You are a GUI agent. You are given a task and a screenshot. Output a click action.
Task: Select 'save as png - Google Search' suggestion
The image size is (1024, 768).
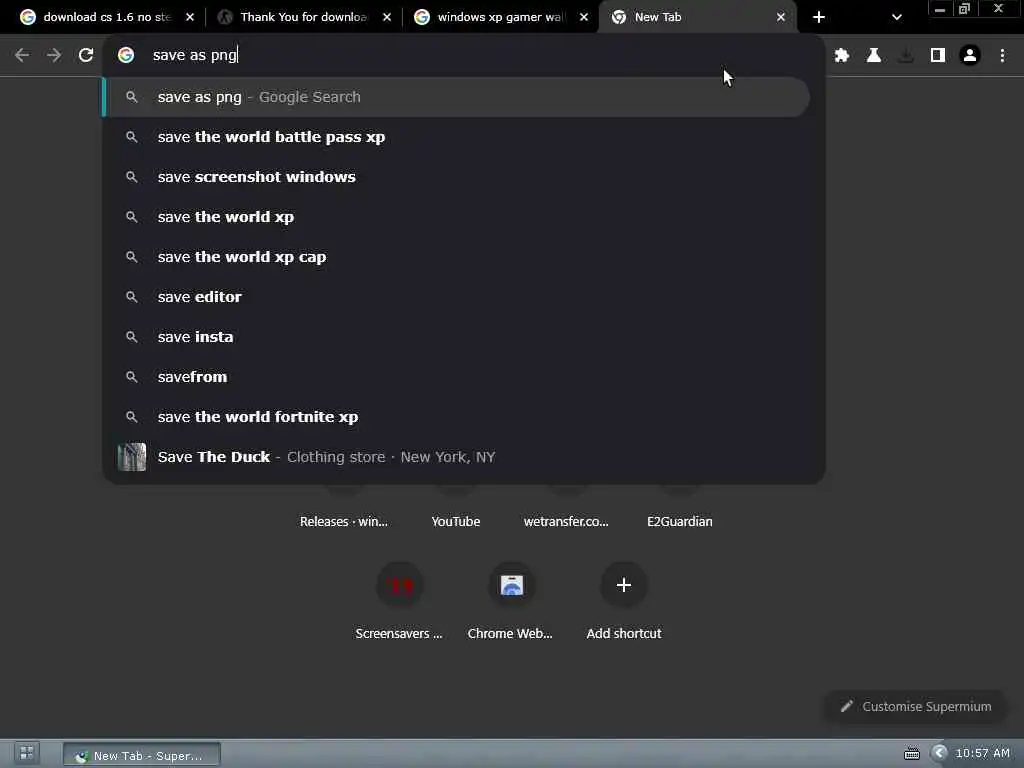456,97
